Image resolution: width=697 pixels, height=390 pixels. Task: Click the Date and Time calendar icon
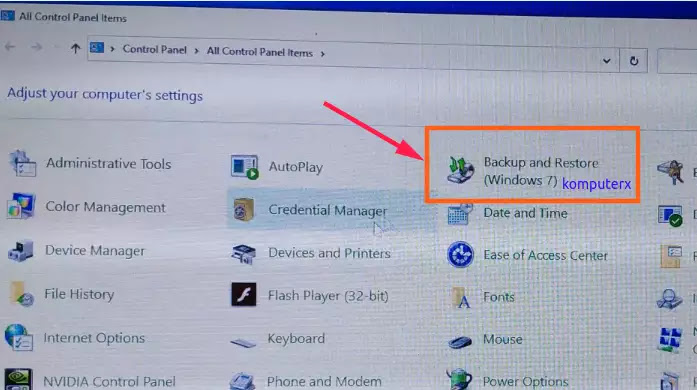point(460,214)
